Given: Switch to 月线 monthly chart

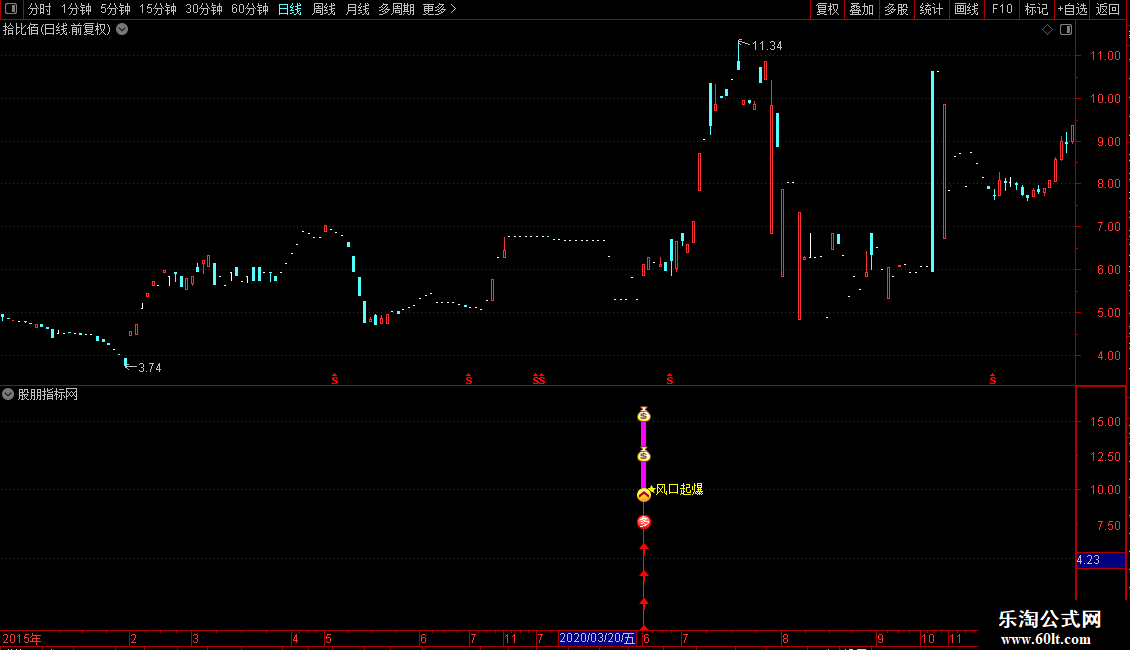Looking at the screenshot, I should click(357, 9).
